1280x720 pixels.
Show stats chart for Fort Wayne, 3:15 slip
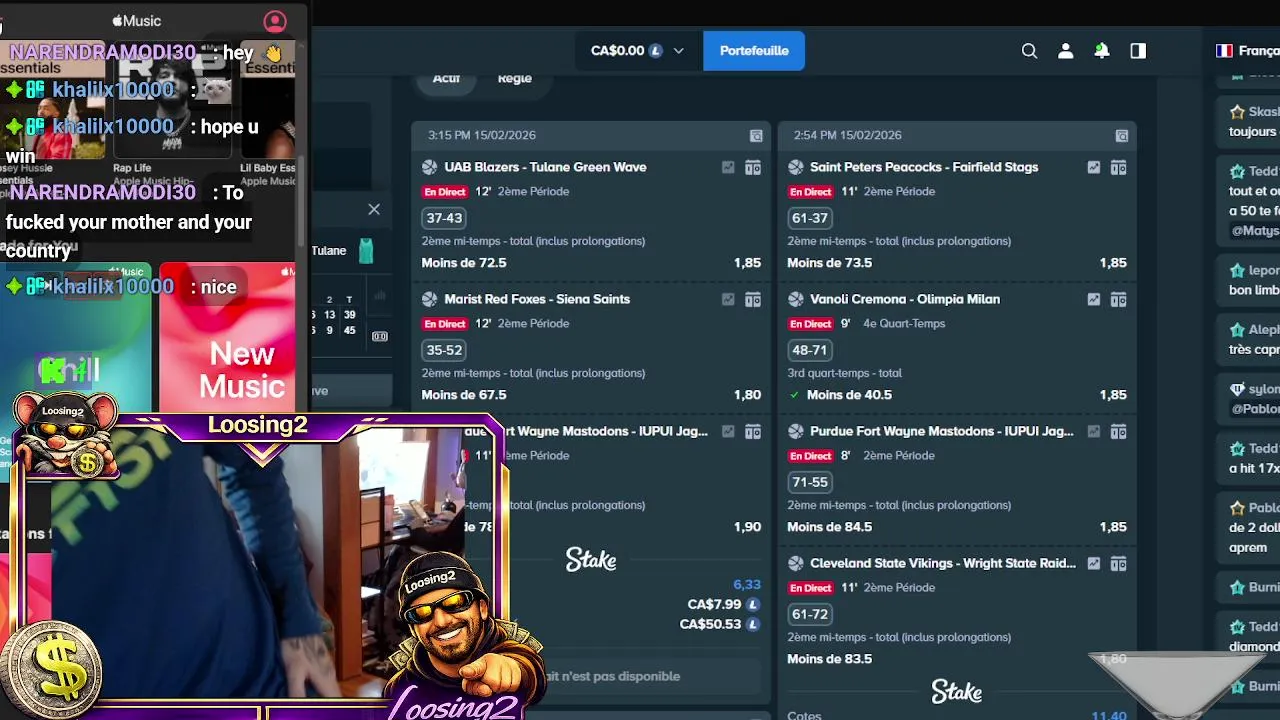[728, 431]
